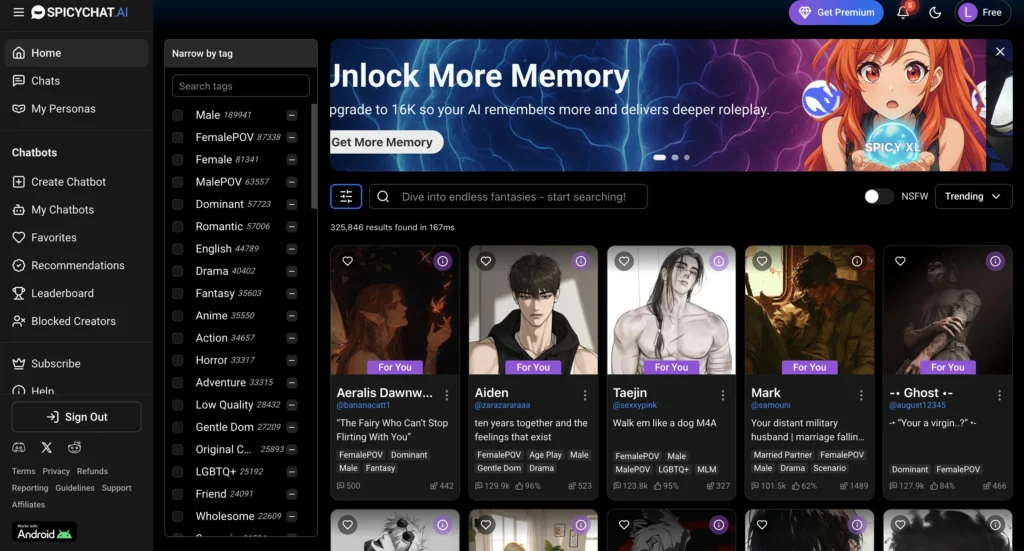This screenshot has width=1024, height=551.
Task: Expand the Trending sort dropdown
Action: point(973,197)
